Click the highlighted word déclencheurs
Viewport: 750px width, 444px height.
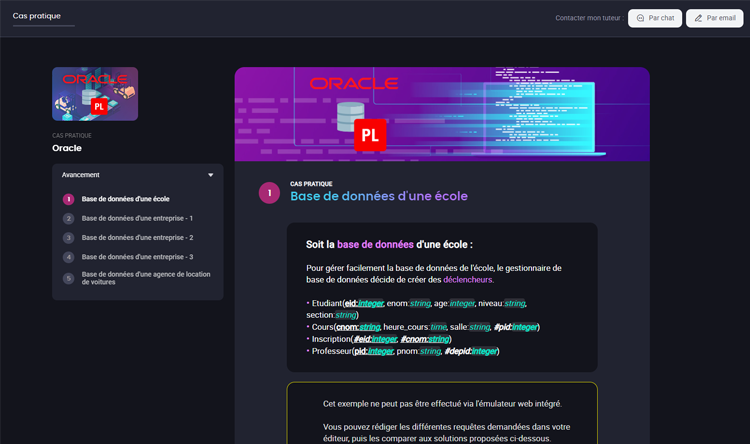click(468, 279)
